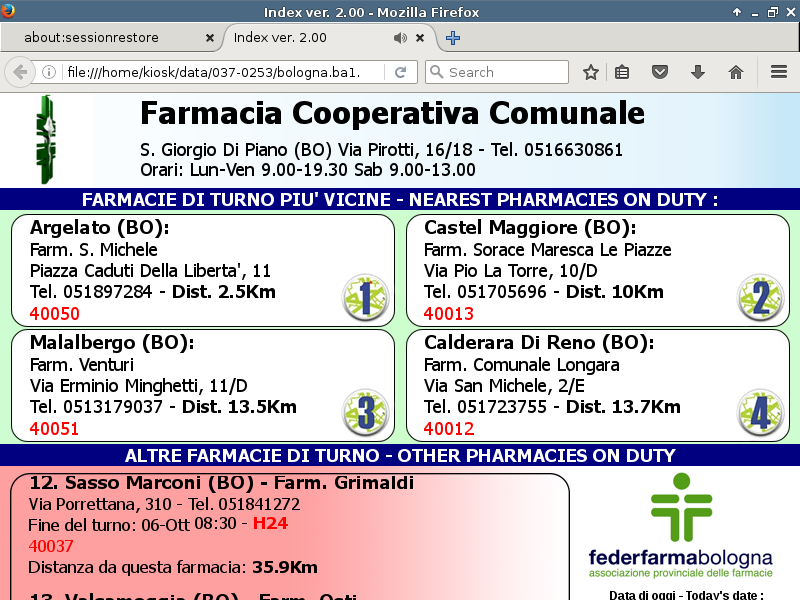Click the Search input field
This screenshot has height=600, width=800.
pyautogui.click(x=505, y=72)
